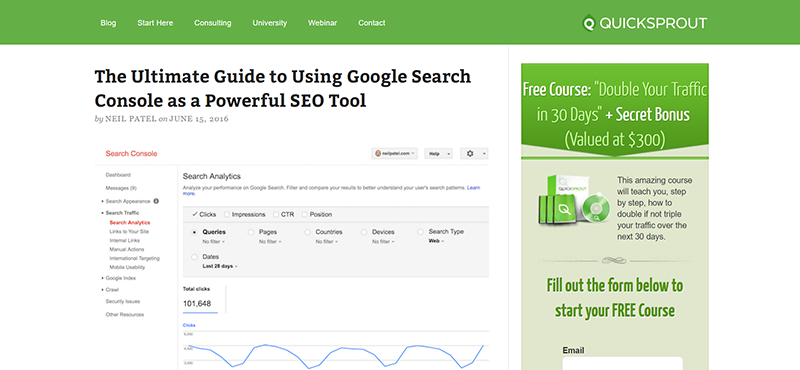Select the Countries radio button
Screen dimensions: 800x370
coord(307,232)
